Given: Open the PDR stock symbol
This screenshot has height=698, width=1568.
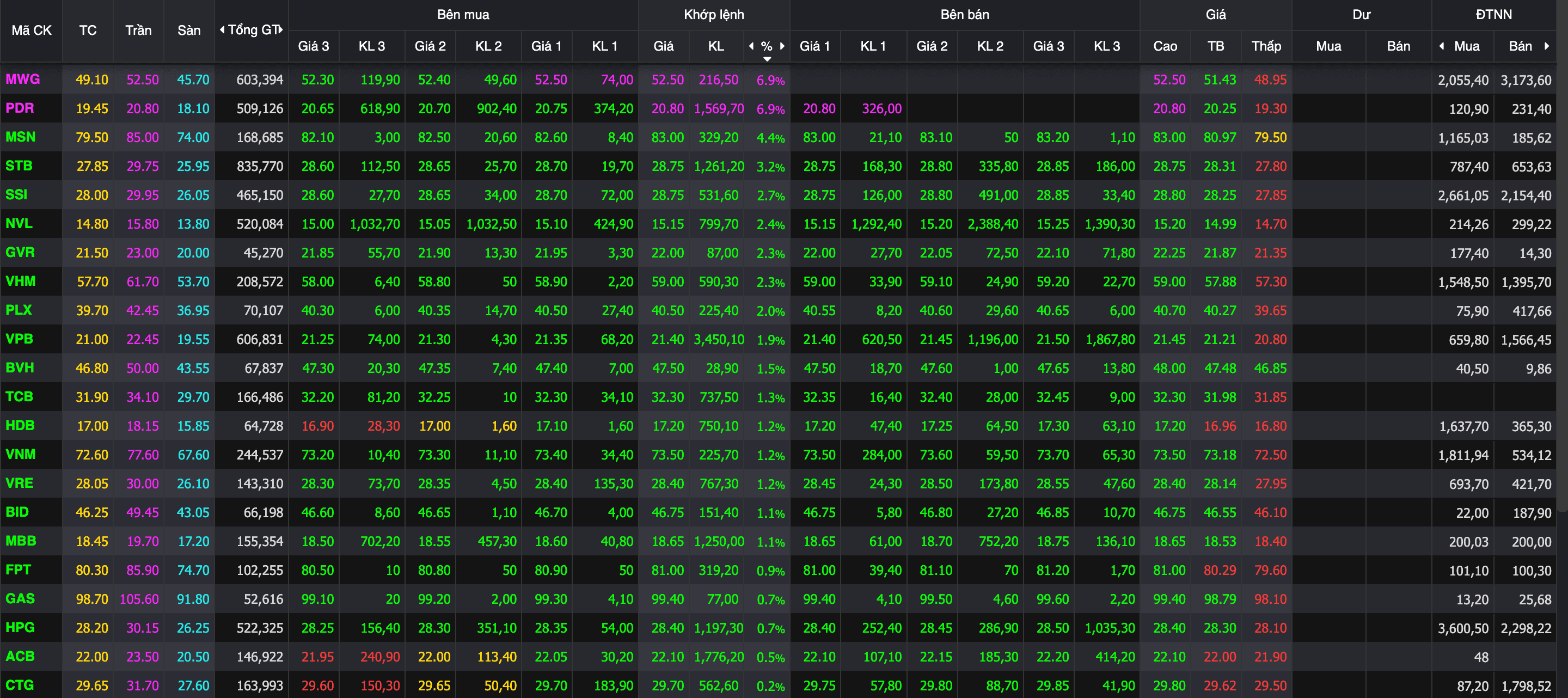Looking at the screenshot, I should pyautogui.click(x=20, y=108).
